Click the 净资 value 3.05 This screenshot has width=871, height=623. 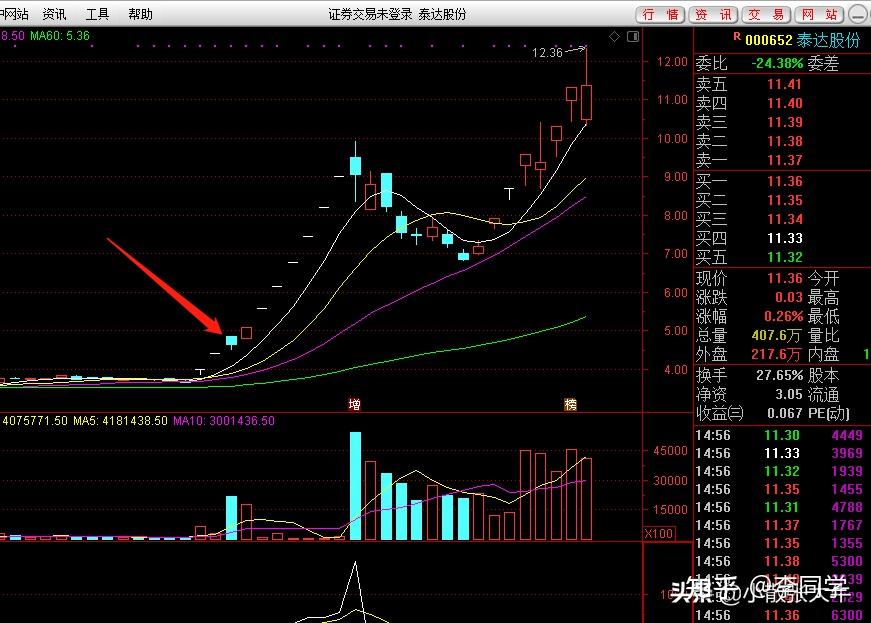(x=789, y=395)
